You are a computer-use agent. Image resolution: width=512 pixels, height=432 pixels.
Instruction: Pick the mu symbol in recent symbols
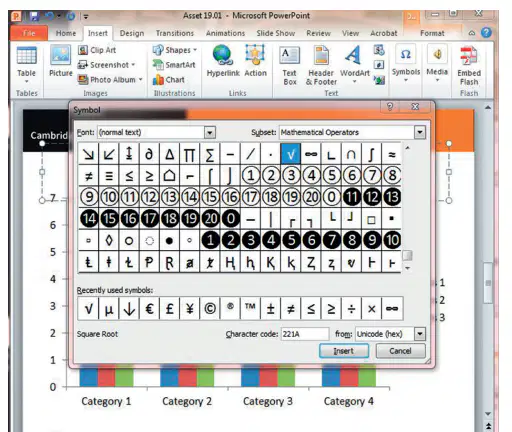[109, 308]
